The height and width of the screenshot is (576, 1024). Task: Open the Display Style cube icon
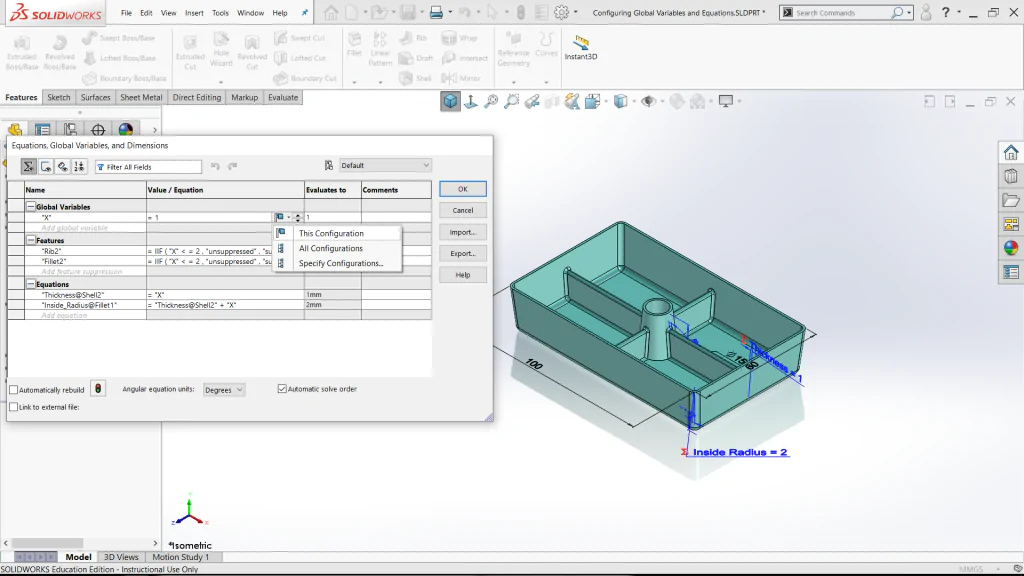(x=620, y=101)
